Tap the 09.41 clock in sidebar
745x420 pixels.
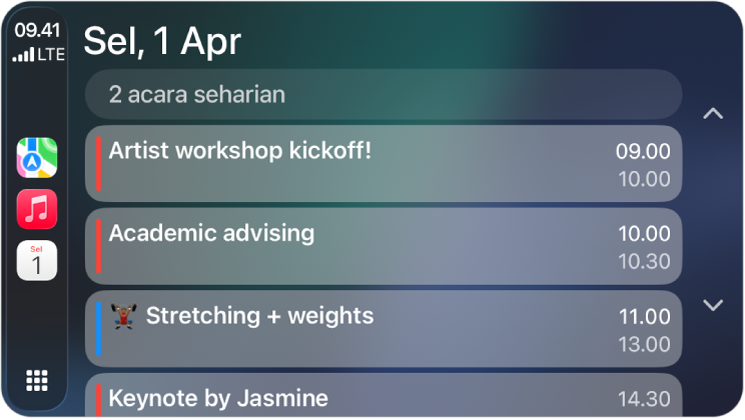tap(38, 31)
